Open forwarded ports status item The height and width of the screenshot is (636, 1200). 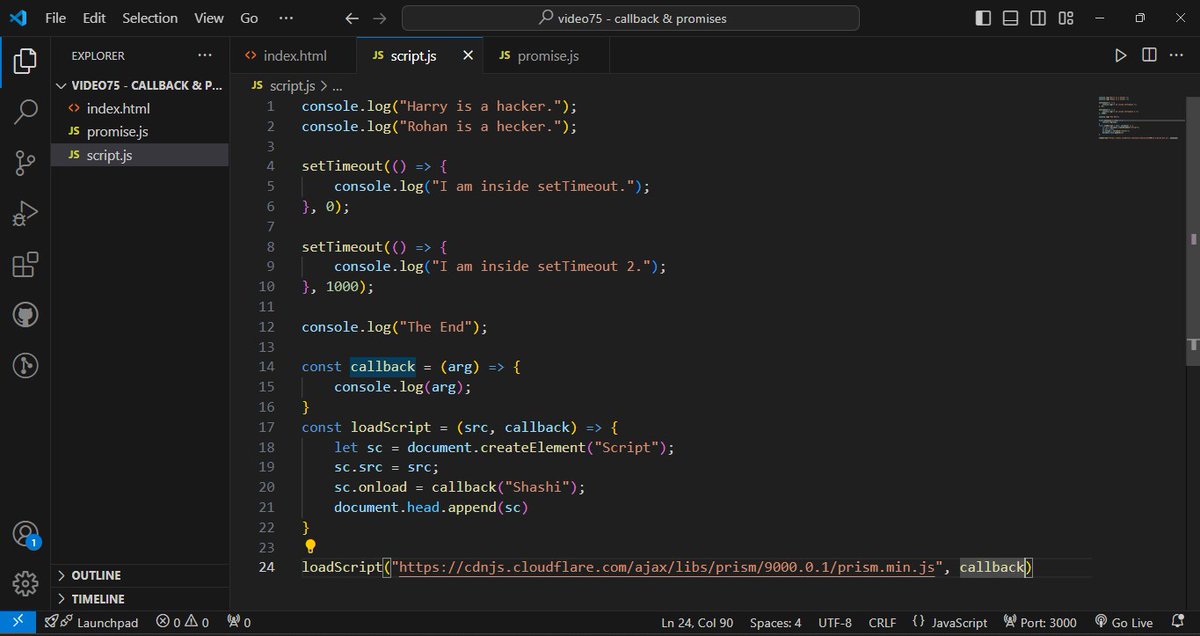tap(240, 622)
